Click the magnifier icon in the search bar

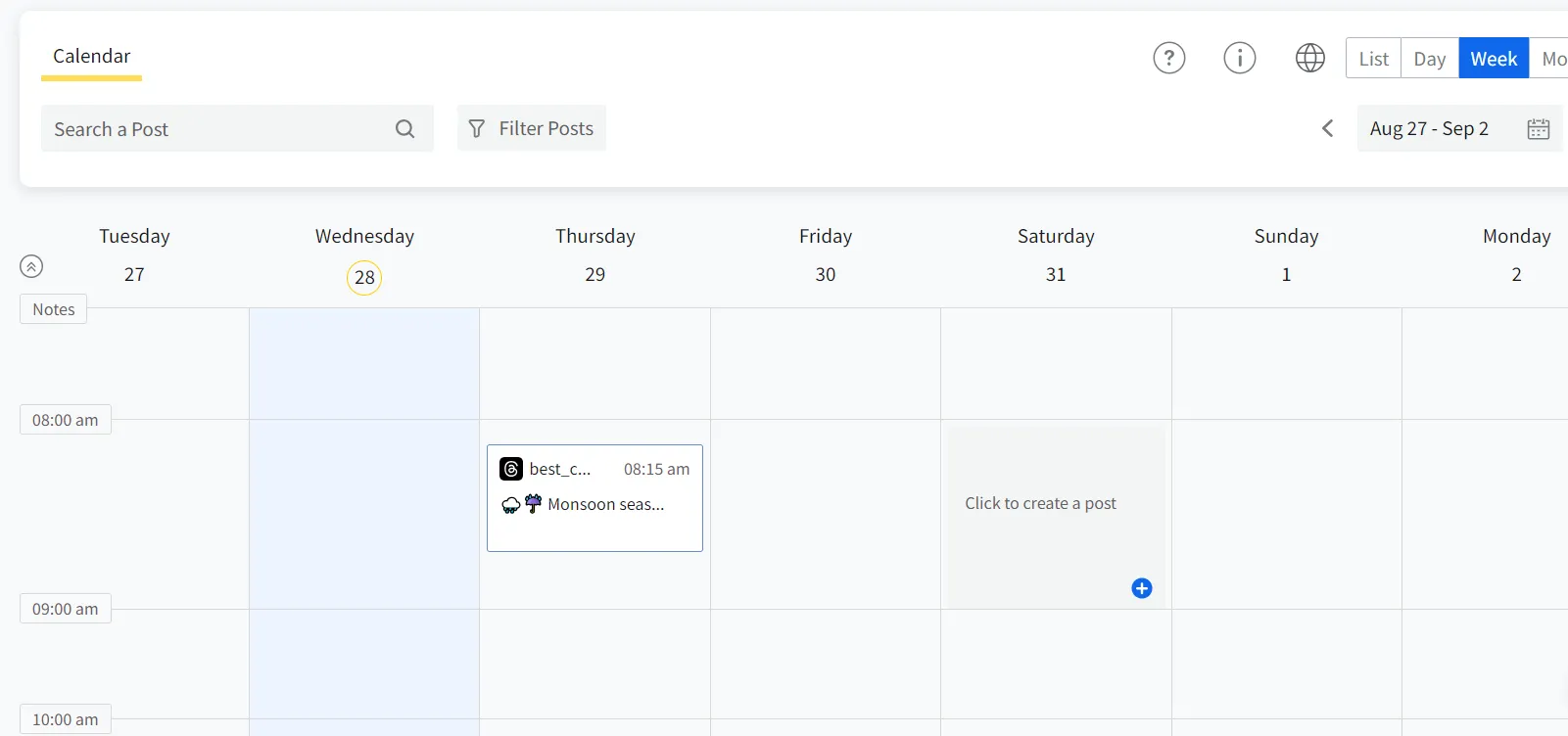point(404,128)
